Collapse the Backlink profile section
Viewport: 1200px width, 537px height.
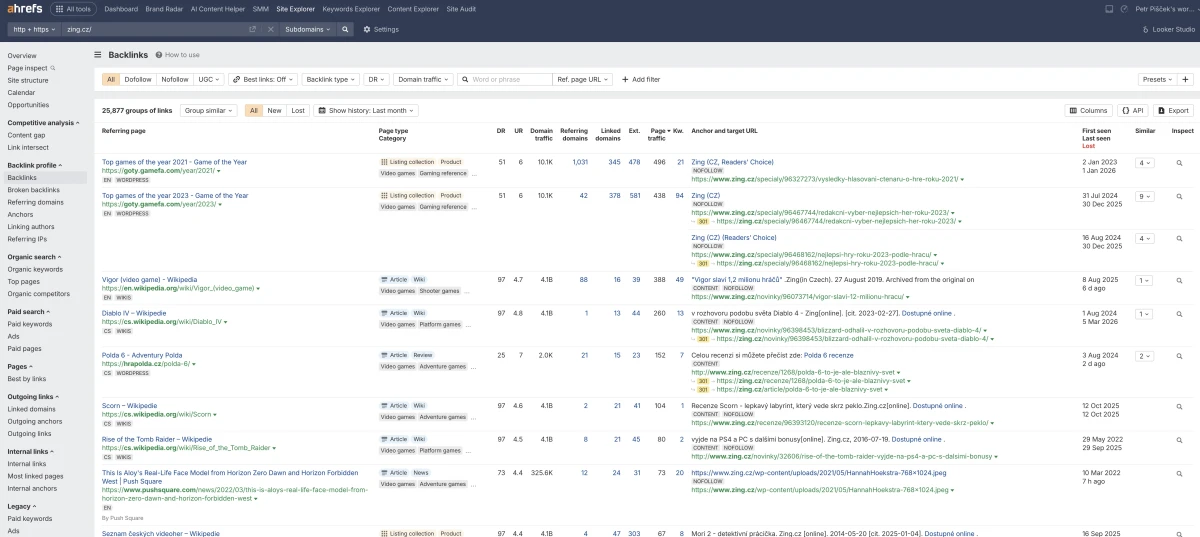coord(34,165)
